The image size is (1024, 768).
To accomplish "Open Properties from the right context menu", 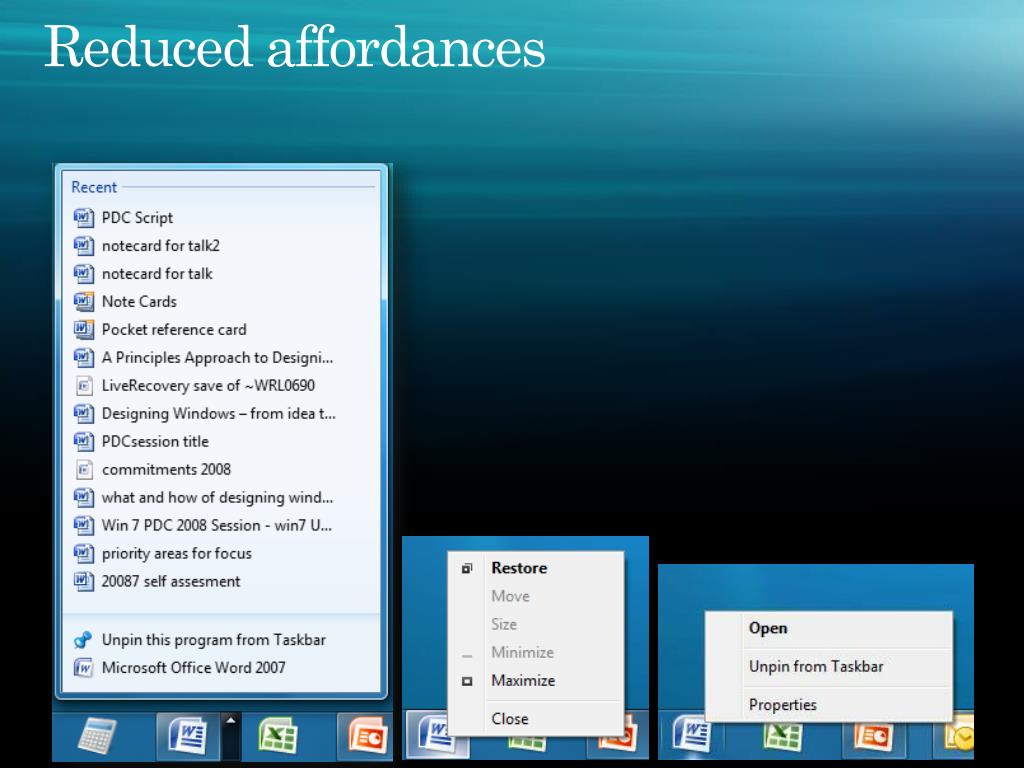I will tap(828, 705).
